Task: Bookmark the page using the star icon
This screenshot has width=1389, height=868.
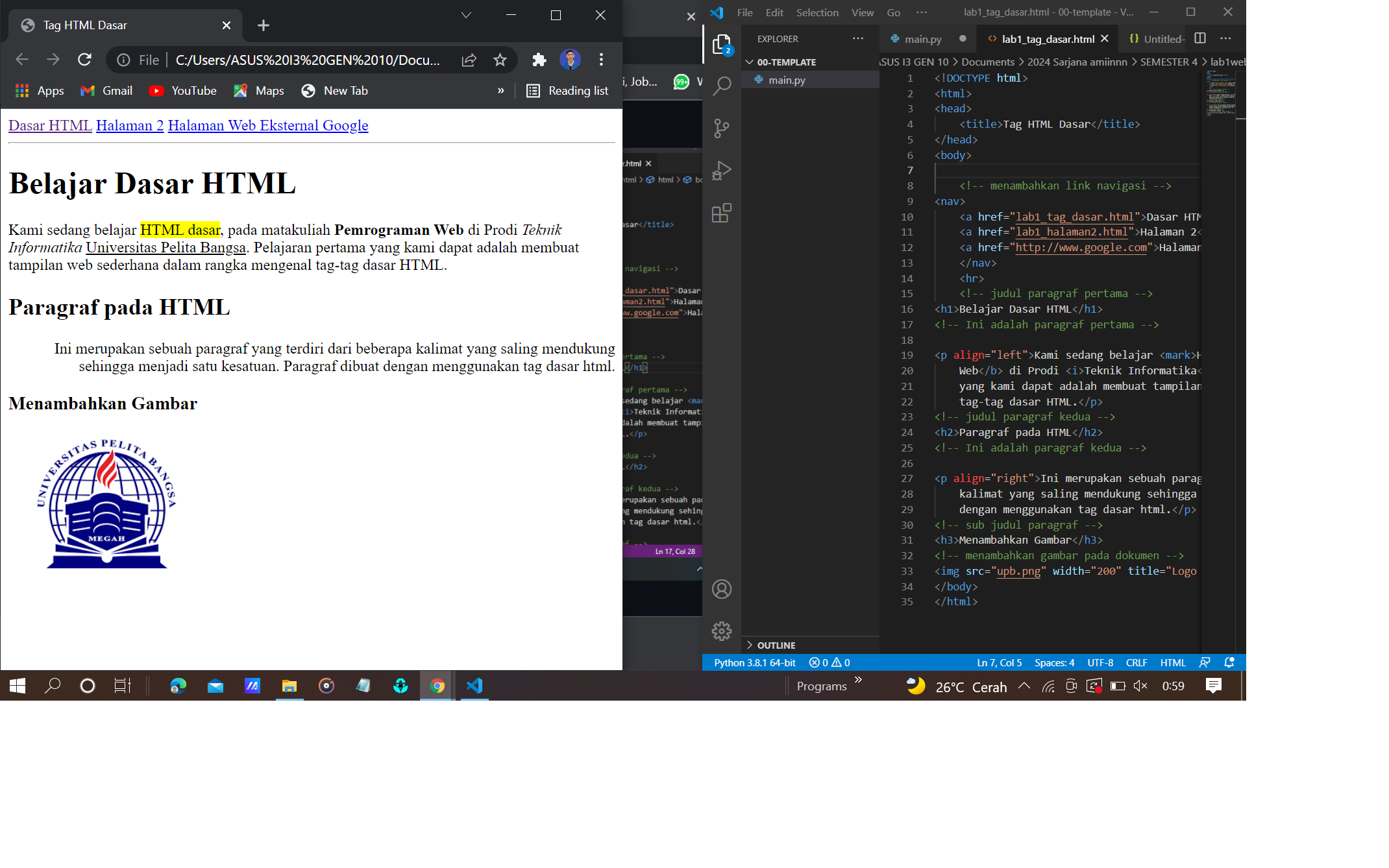Action: 500,60
